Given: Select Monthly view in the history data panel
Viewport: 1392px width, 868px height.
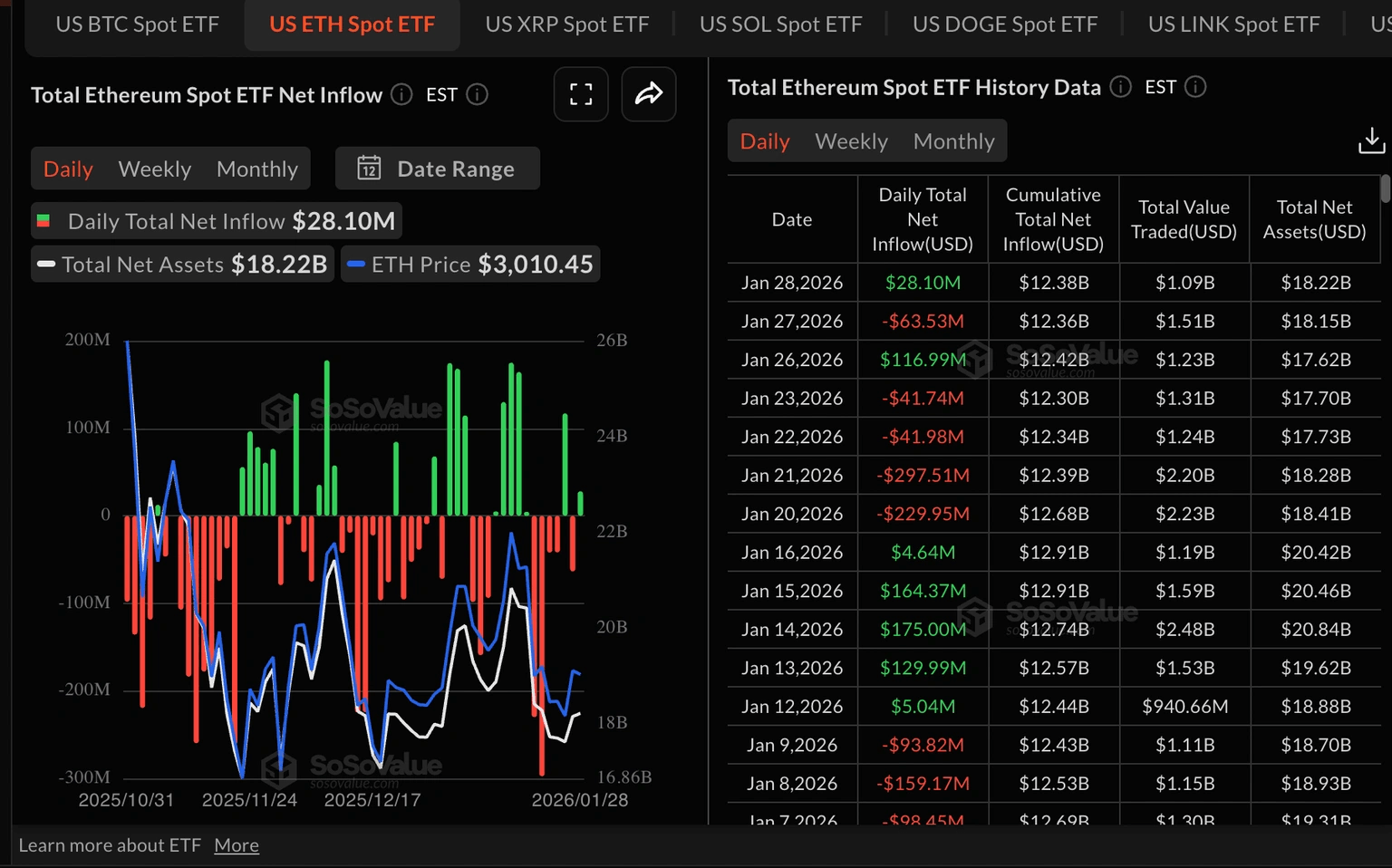Looking at the screenshot, I should (953, 140).
